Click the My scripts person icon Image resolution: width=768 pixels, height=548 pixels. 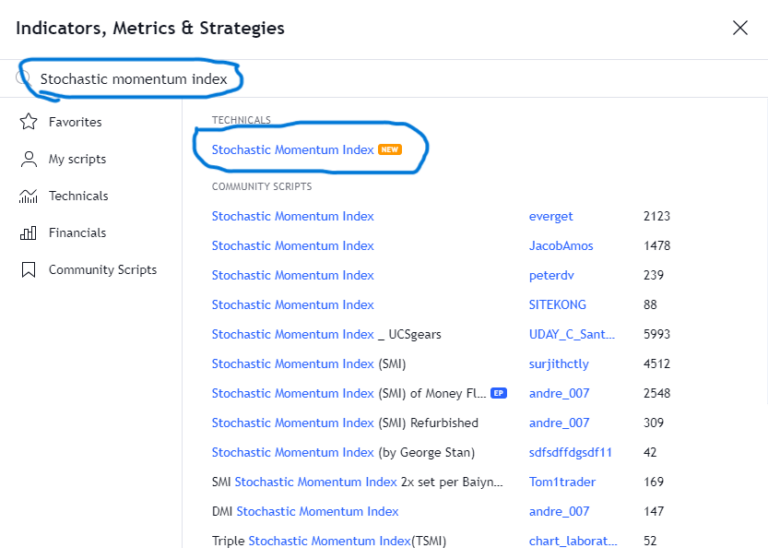click(x=29, y=159)
